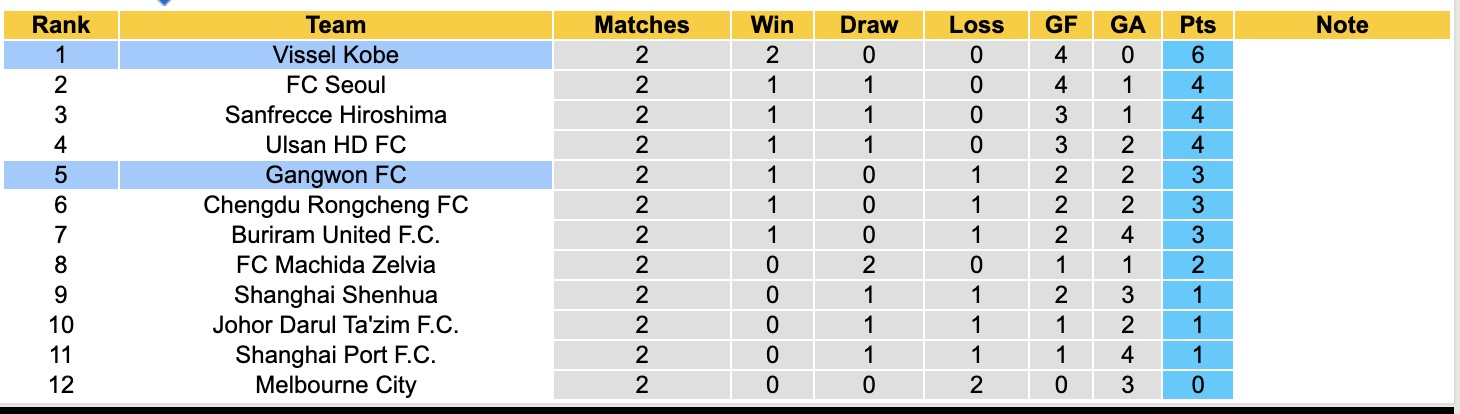Open the Vissel Kobe team row

point(336,55)
